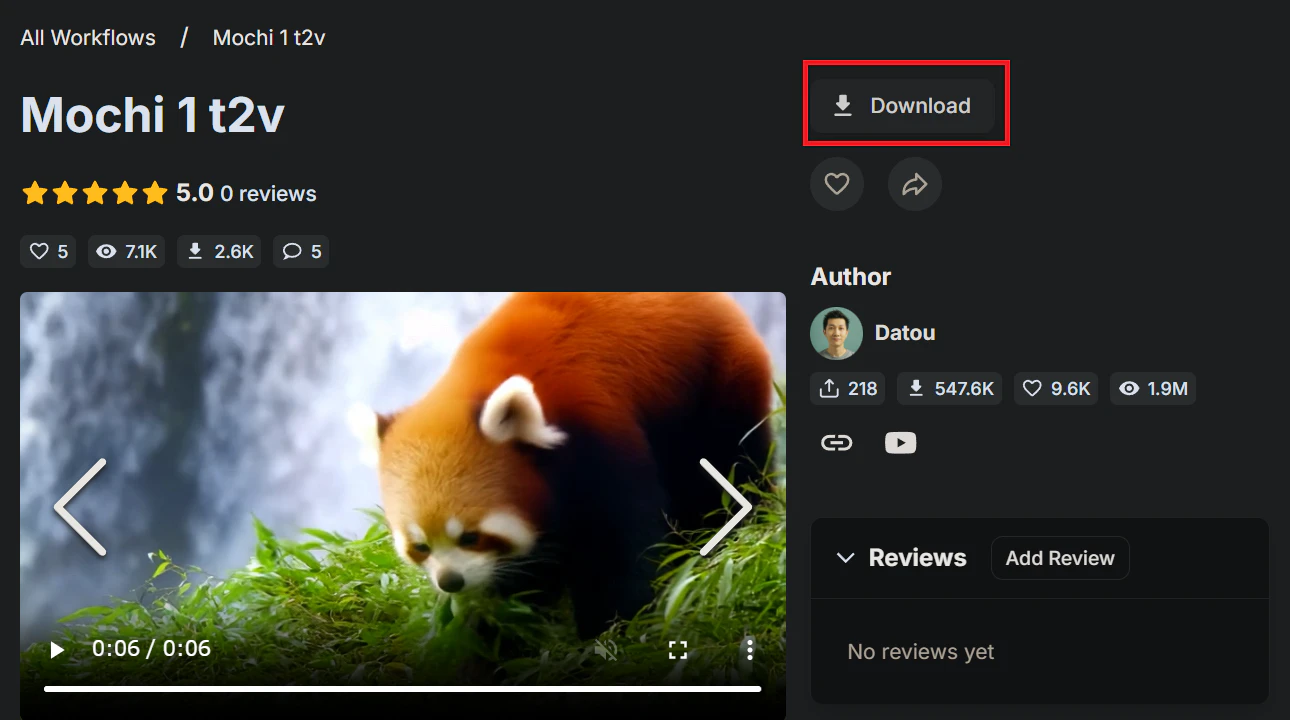The image size is (1290, 720).
Task: Click author's 218 uploads badge
Action: pyautogui.click(x=847, y=389)
